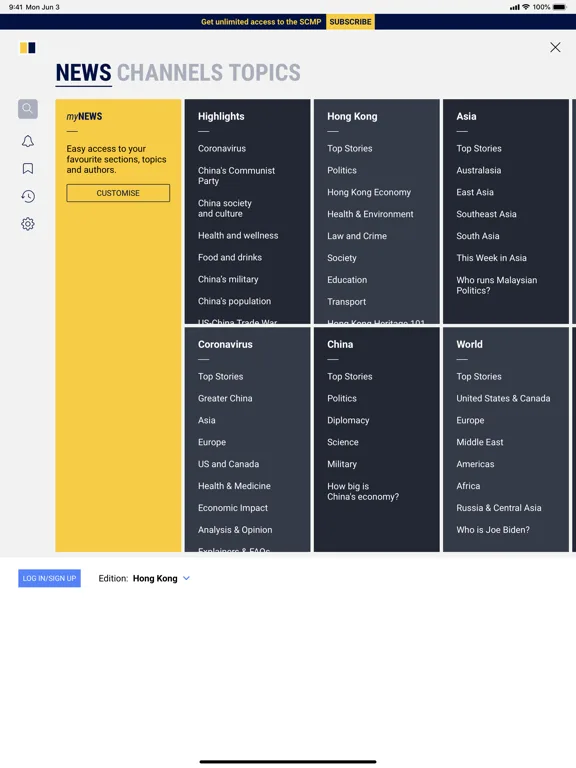Screen dimensions: 576x768
Task: Open notifications bell icon
Action: 28,141
